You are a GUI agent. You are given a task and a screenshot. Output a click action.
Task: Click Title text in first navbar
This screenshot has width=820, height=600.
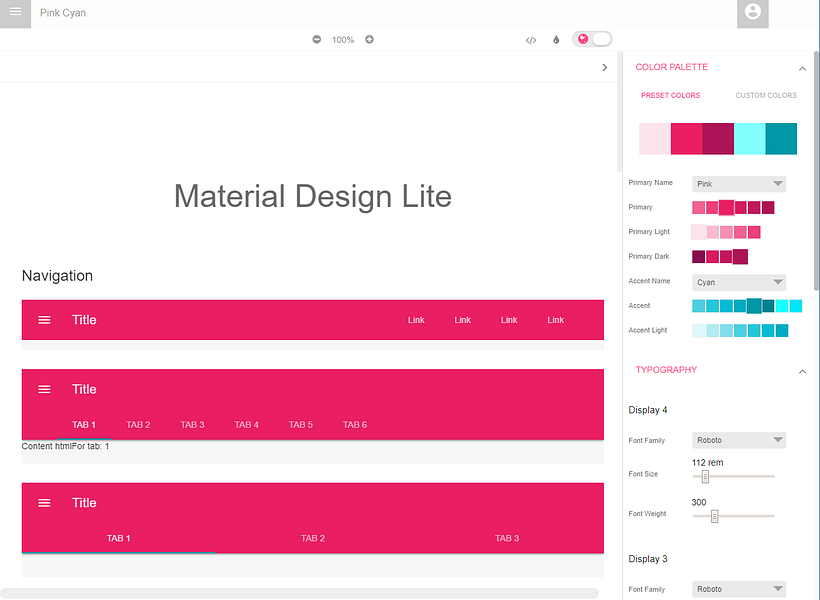pyautogui.click(x=84, y=320)
